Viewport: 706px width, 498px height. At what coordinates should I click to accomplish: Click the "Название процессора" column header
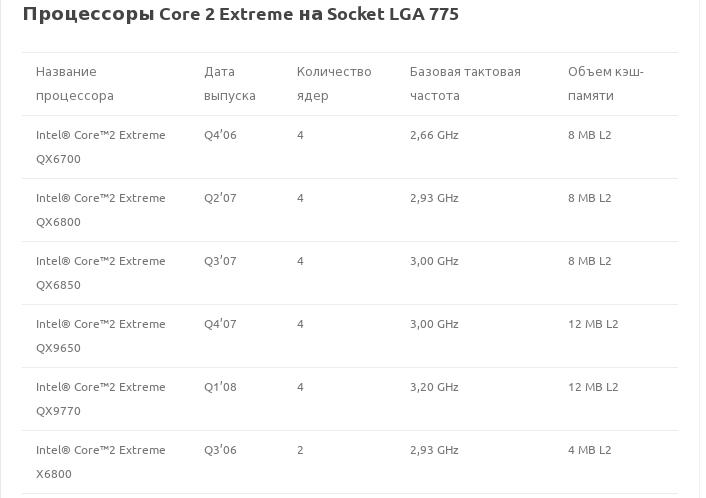coord(75,84)
